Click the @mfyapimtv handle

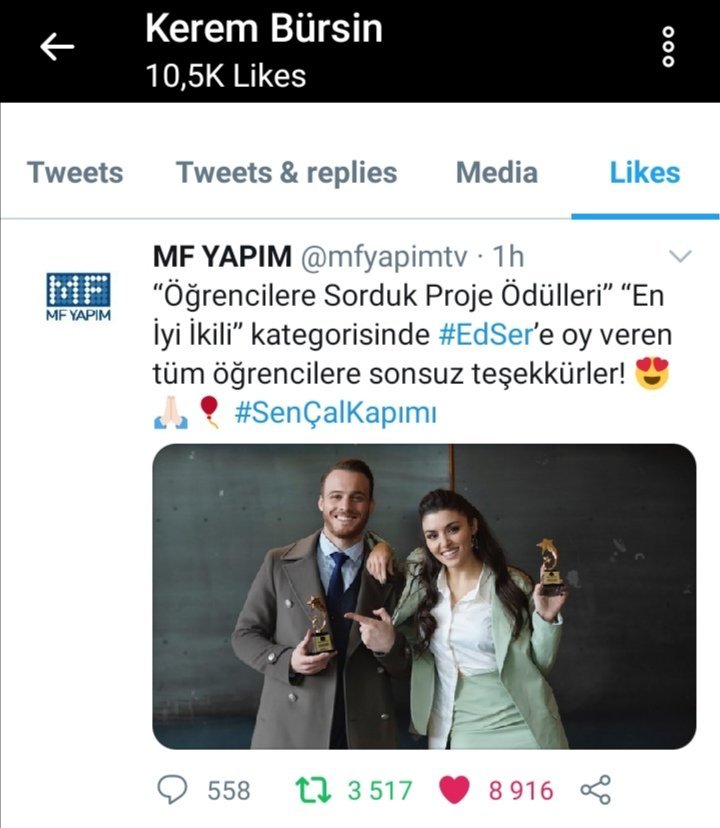pos(384,257)
